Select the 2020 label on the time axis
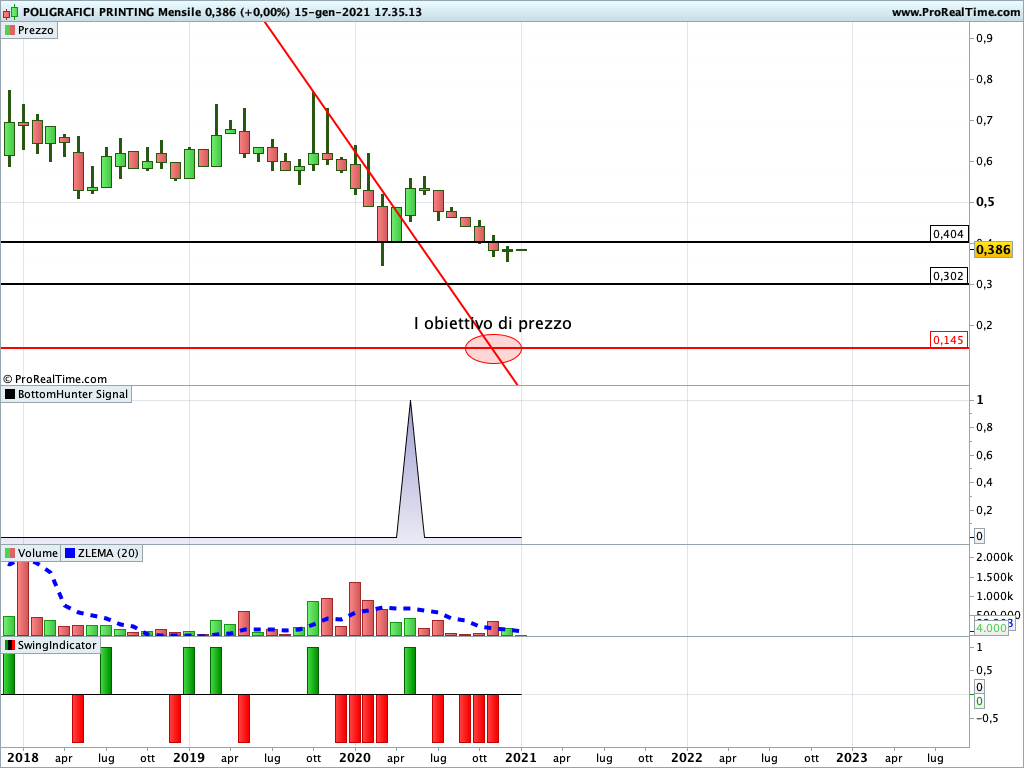The height and width of the screenshot is (768, 1024). click(x=355, y=758)
